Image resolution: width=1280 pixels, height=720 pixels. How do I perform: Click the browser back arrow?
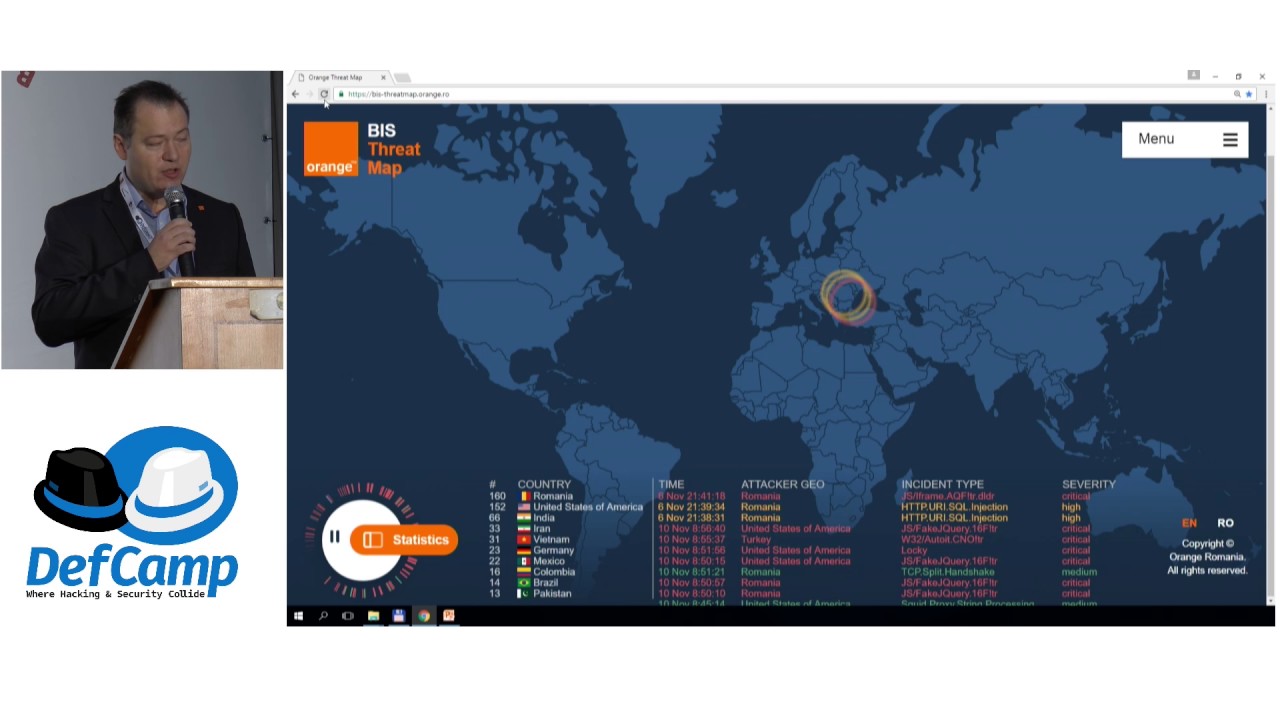click(x=295, y=94)
